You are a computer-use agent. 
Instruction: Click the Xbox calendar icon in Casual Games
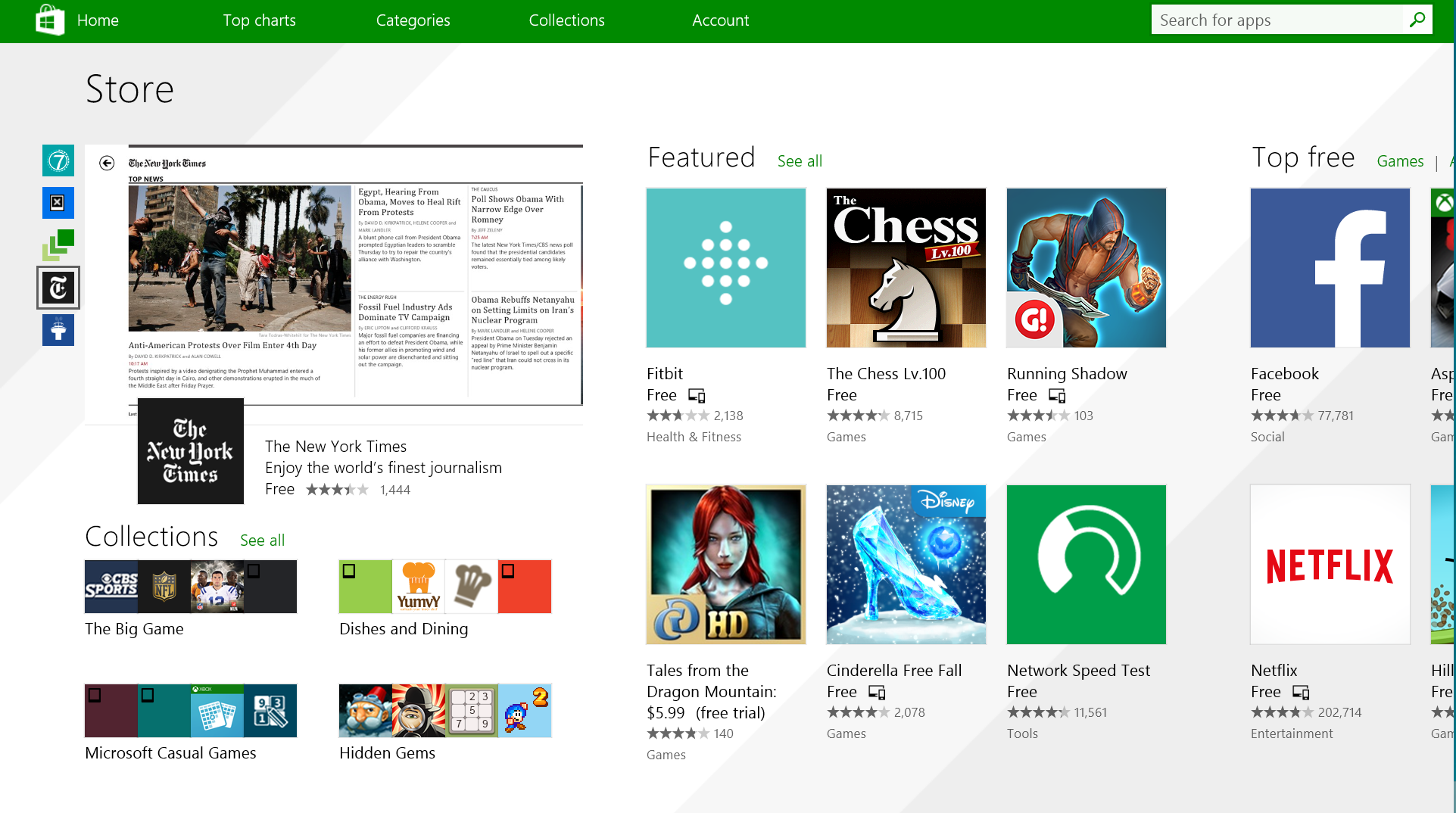pyautogui.click(x=217, y=711)
